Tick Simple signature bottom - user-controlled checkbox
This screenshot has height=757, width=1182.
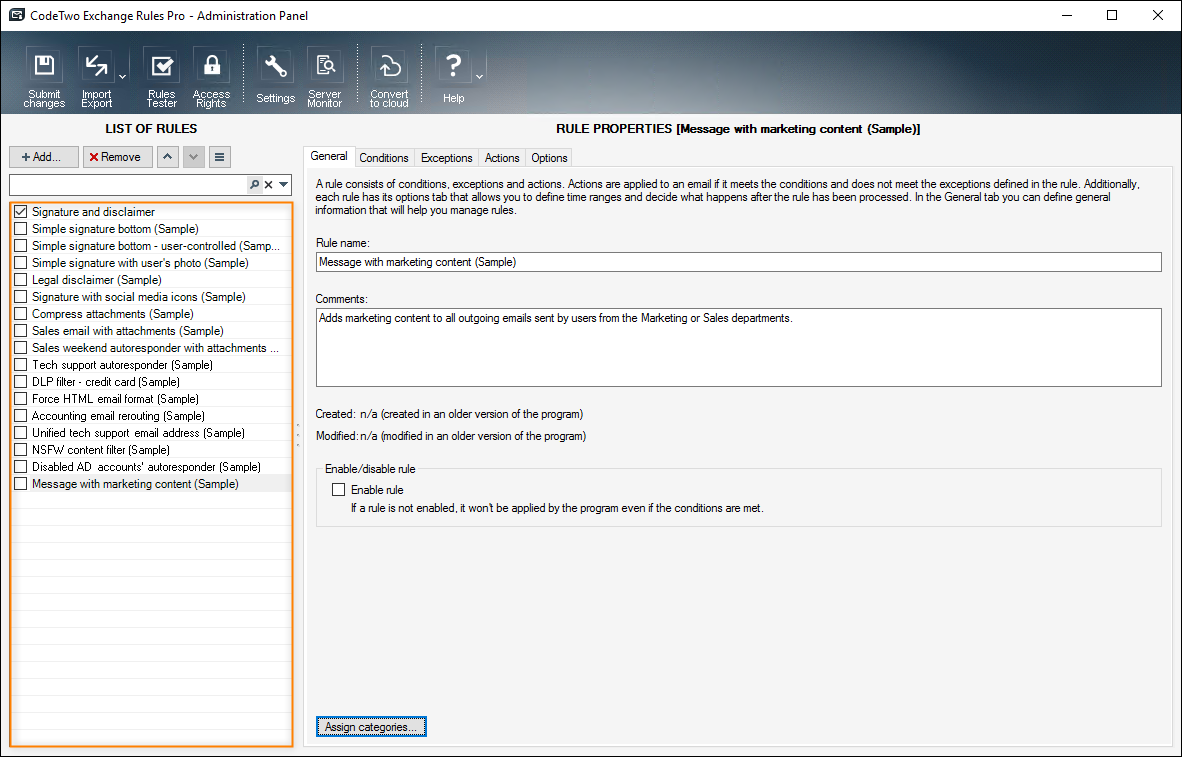20,246
